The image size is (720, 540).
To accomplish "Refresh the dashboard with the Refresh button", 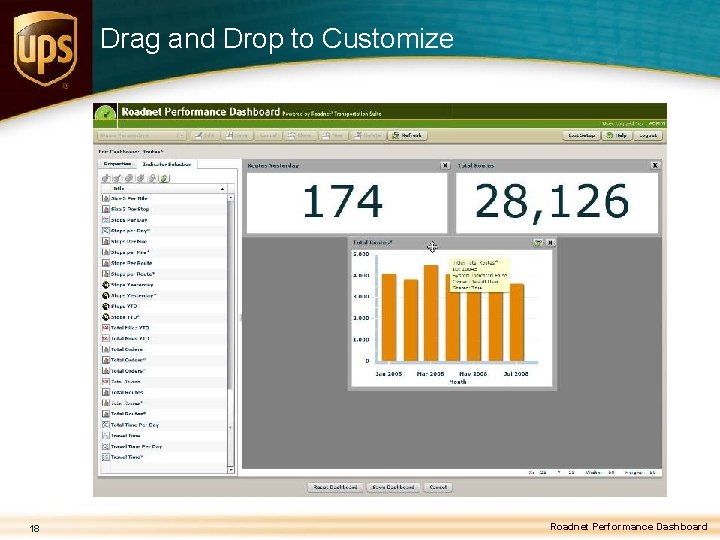I will [x=407, y=135].
